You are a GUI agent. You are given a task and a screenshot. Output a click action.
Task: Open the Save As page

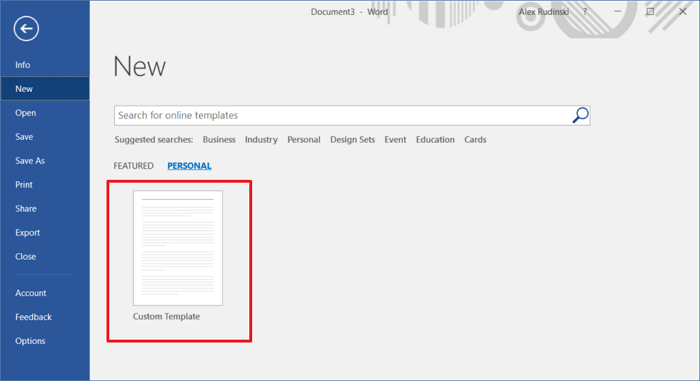click(x=45, y=161)
